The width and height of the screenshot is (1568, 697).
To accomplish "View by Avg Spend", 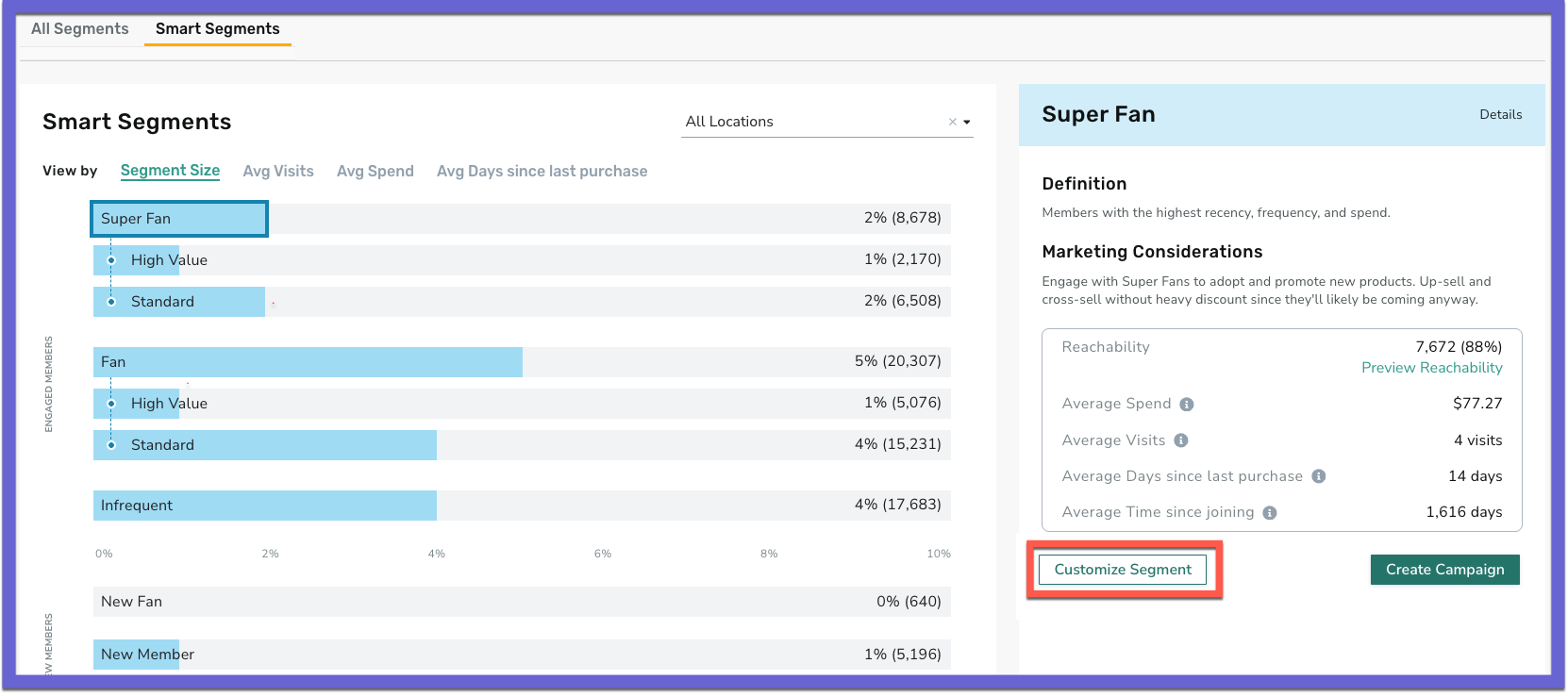I will coord(375,172).
